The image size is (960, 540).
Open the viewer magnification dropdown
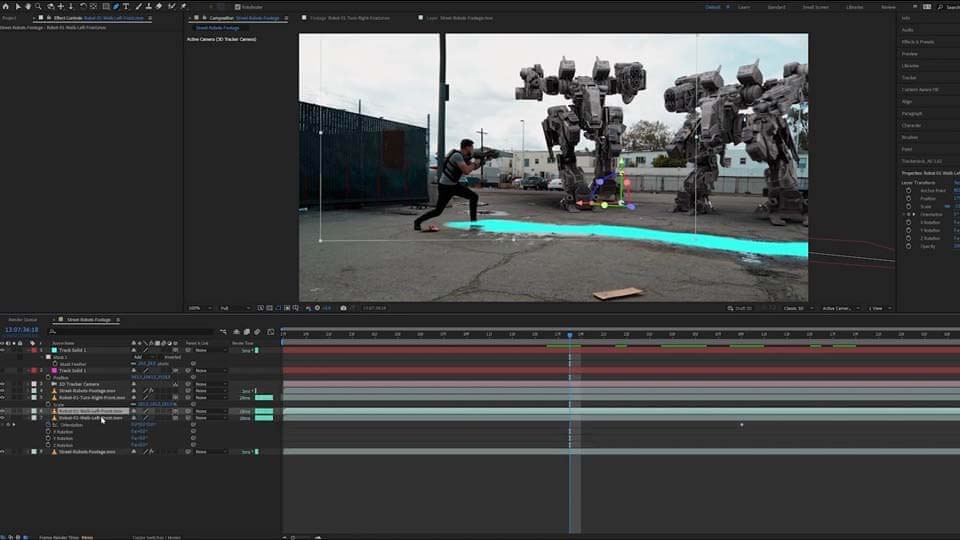click(200, 308)
